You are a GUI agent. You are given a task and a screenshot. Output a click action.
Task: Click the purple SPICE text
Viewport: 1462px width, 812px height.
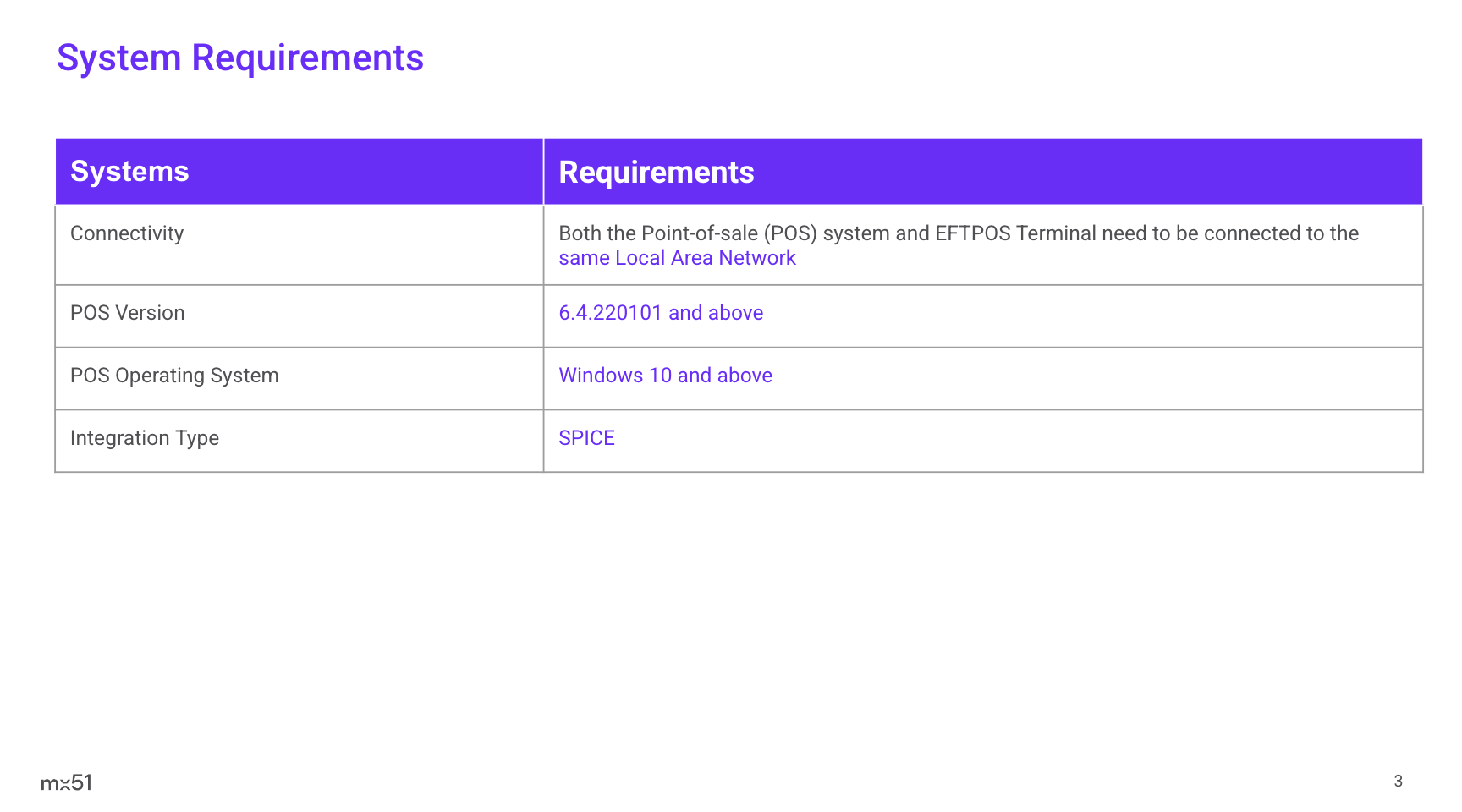(586, 438)
